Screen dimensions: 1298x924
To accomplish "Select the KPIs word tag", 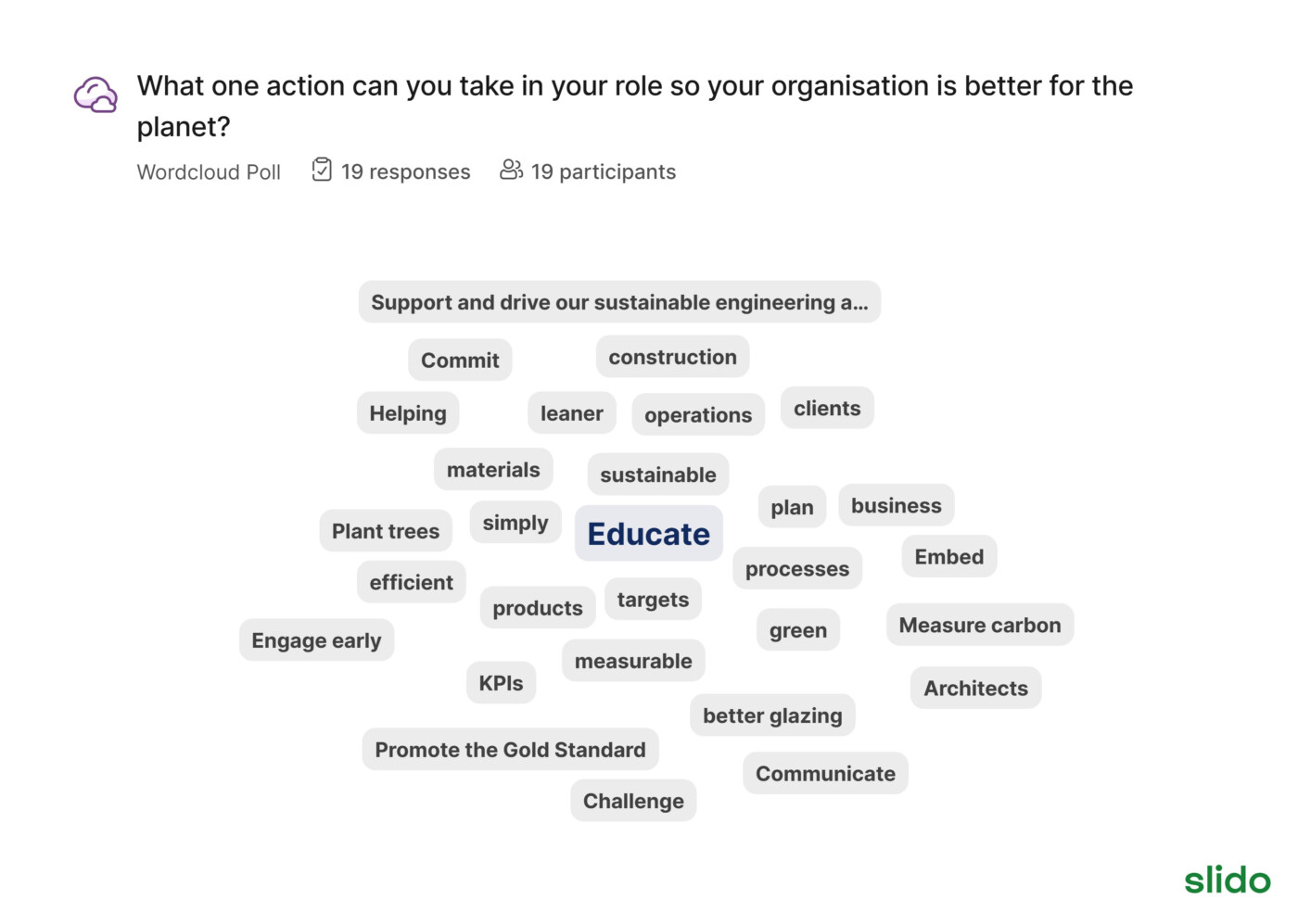I will click(501, 682).
